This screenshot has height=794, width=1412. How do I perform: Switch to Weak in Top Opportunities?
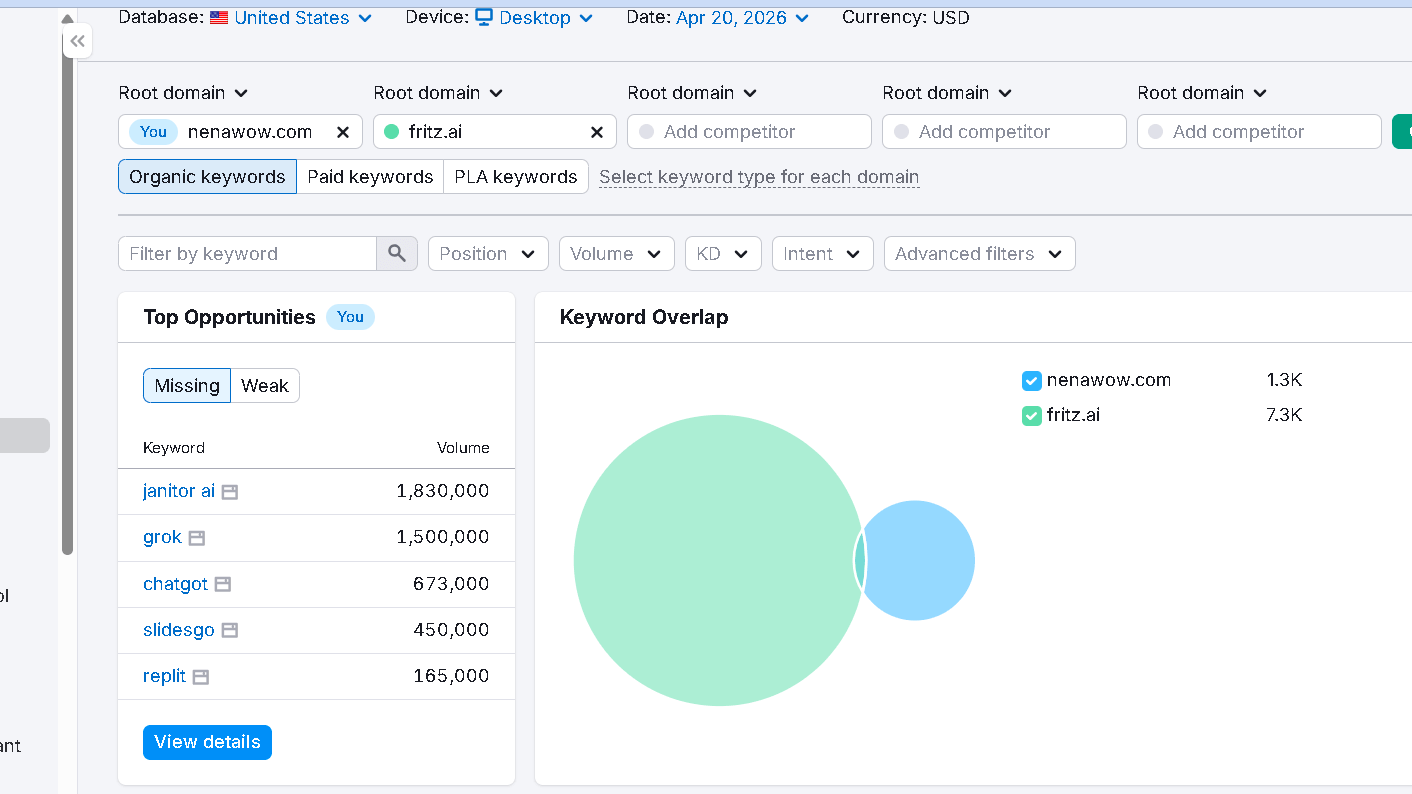point(264,385)
